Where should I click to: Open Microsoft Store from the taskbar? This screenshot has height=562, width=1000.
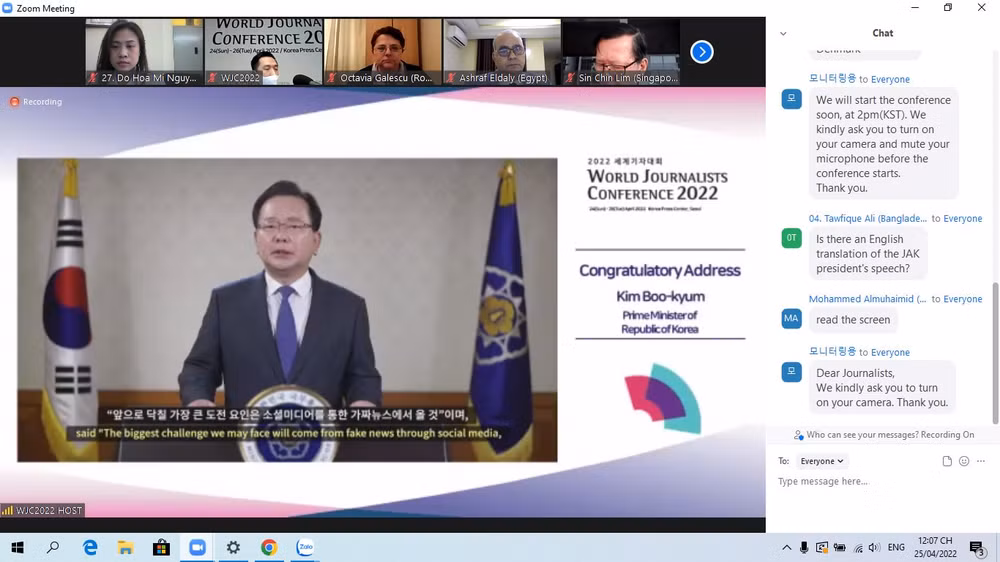(x=161, y=547)
